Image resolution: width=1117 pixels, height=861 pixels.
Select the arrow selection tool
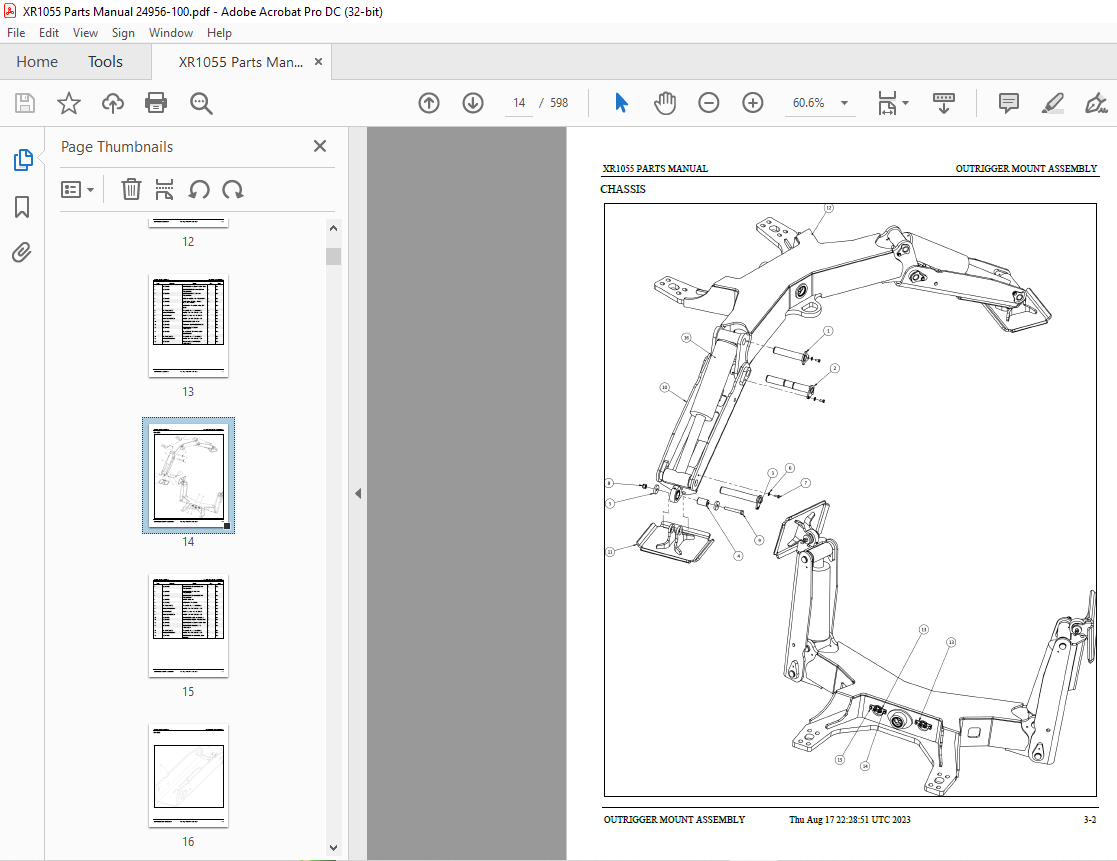coord(621,103)
